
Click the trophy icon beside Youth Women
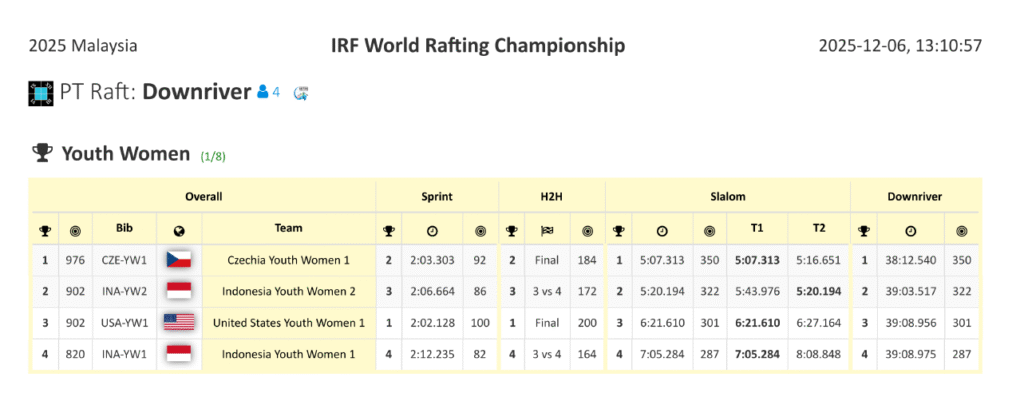42,153
